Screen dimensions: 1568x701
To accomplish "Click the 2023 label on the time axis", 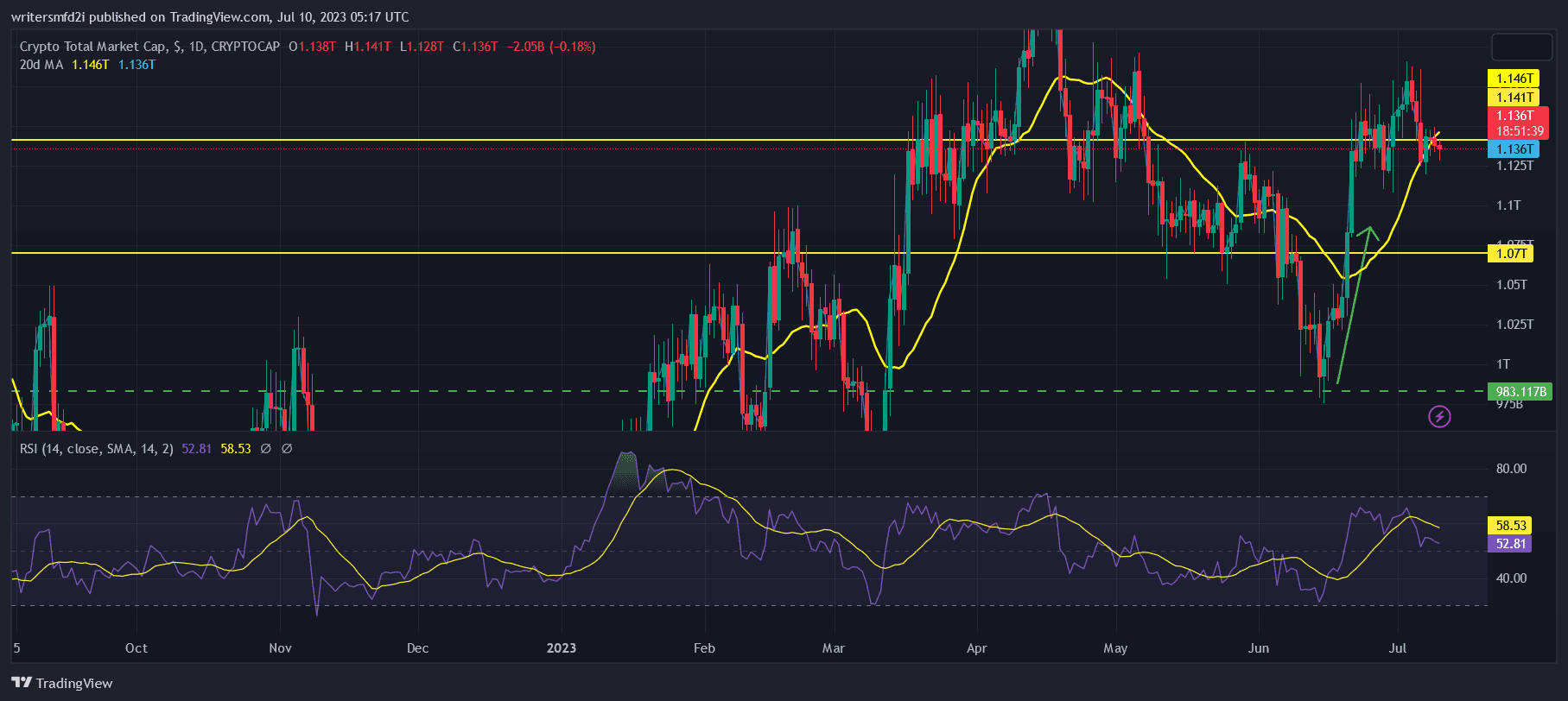I will (x=562, y=647).
